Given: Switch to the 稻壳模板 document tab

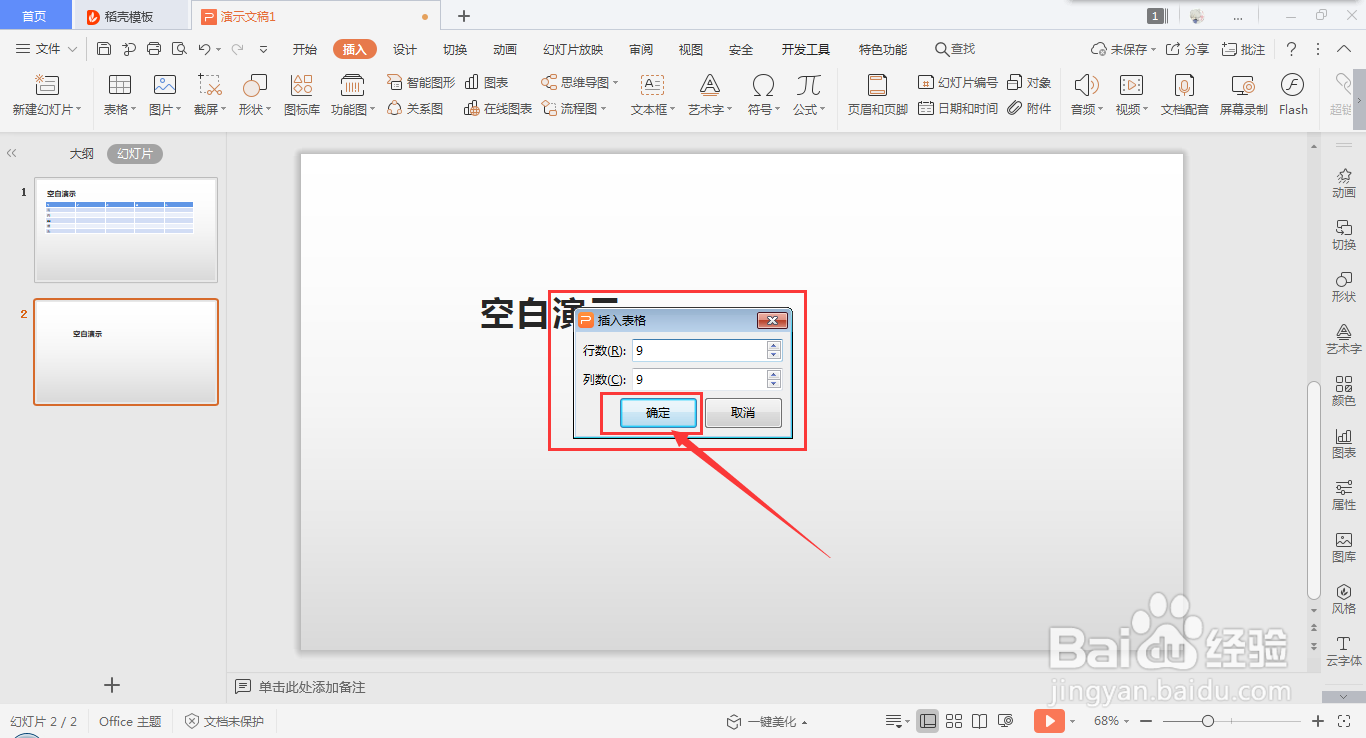Looking at the screenshot, I should (x=130, y=15).
